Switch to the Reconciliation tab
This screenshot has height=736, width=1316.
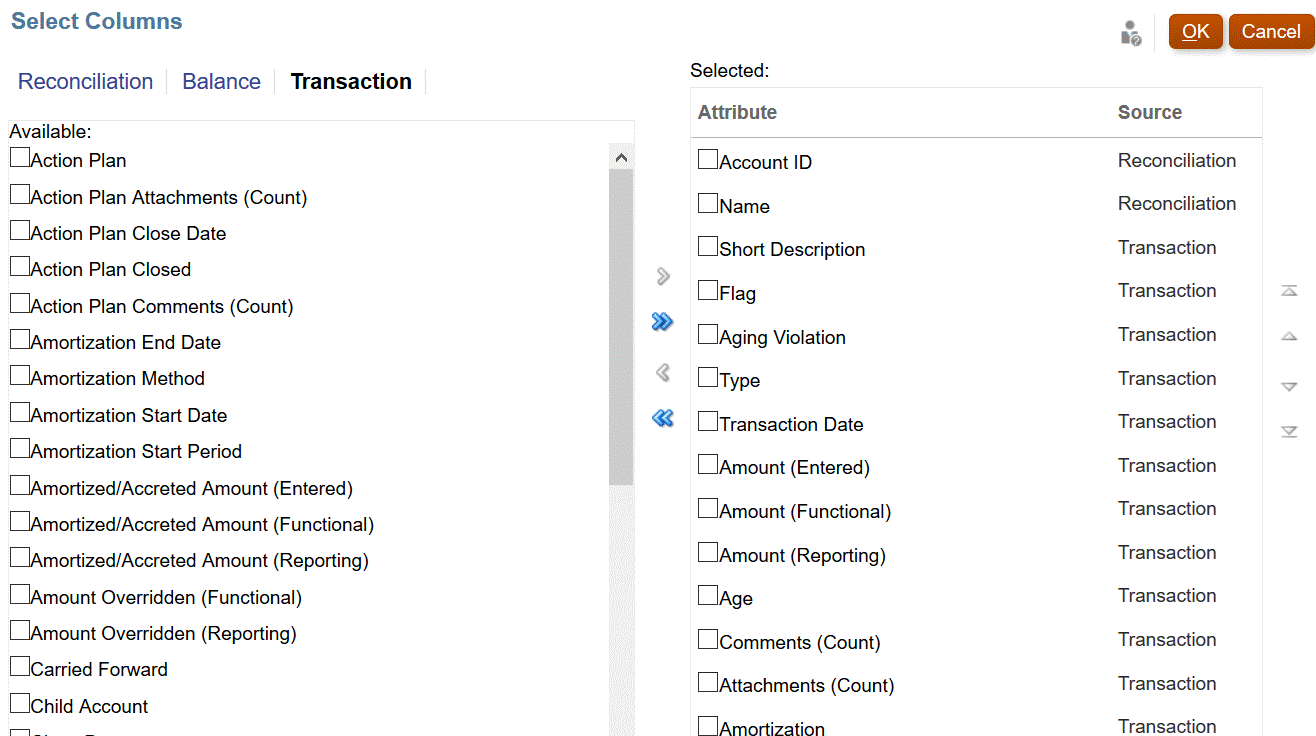[85, 81]
